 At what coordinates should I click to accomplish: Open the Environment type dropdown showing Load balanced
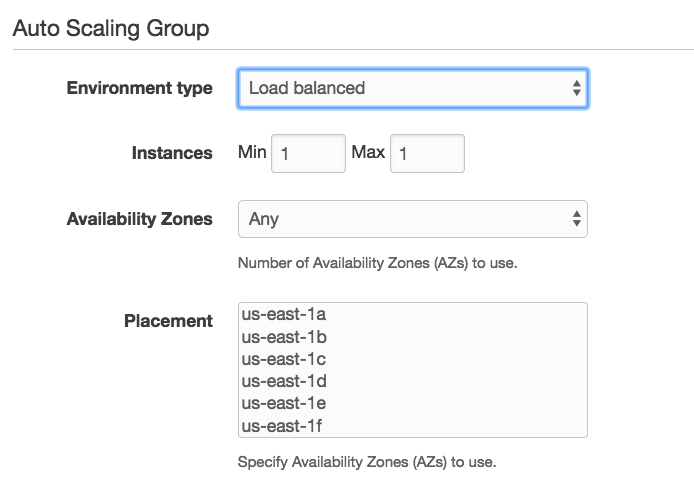point(413,88)
